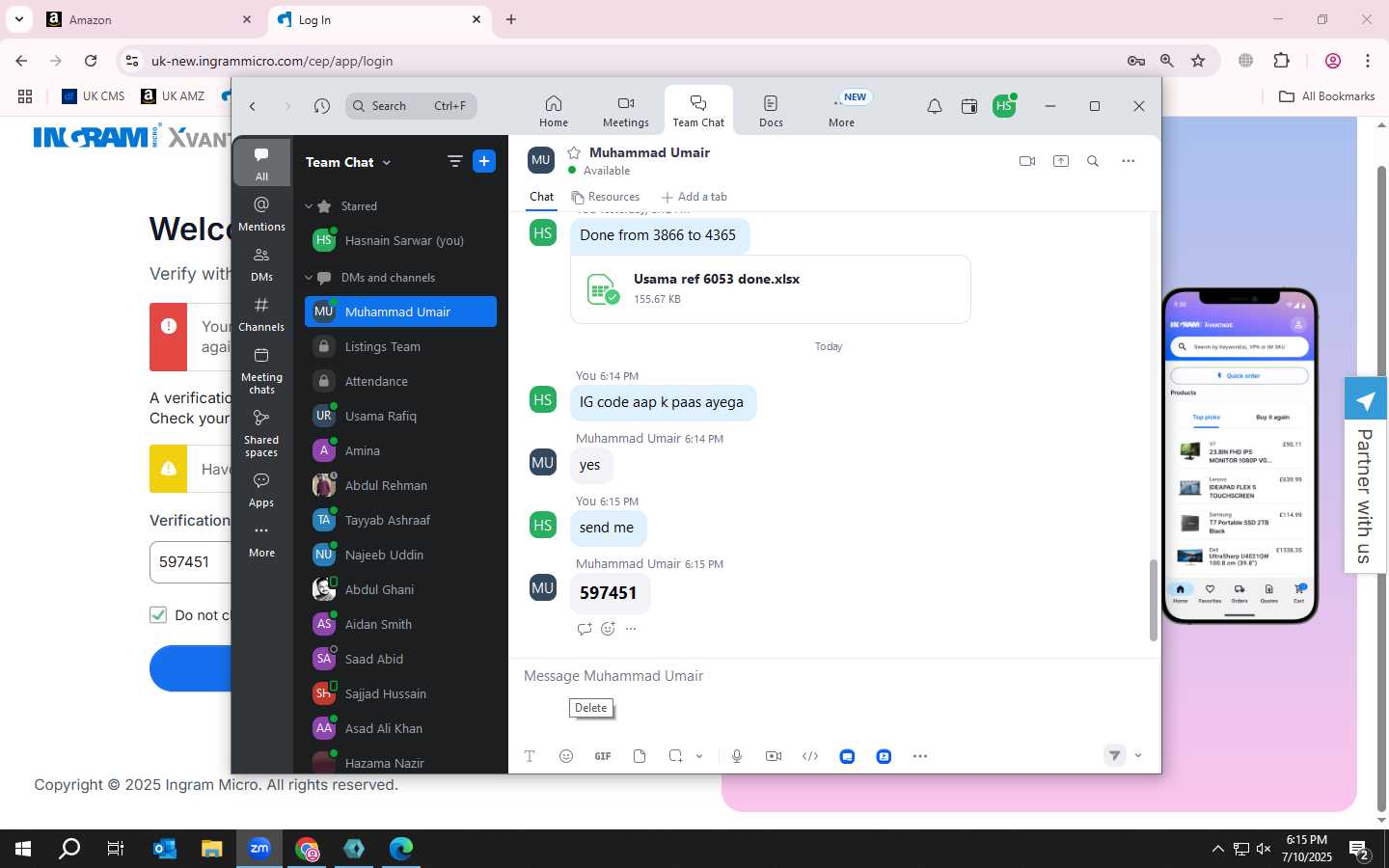Show Channels in Zoom sidebar
The height and width of the screenshot is (868, 1389).
click(261, 313)
